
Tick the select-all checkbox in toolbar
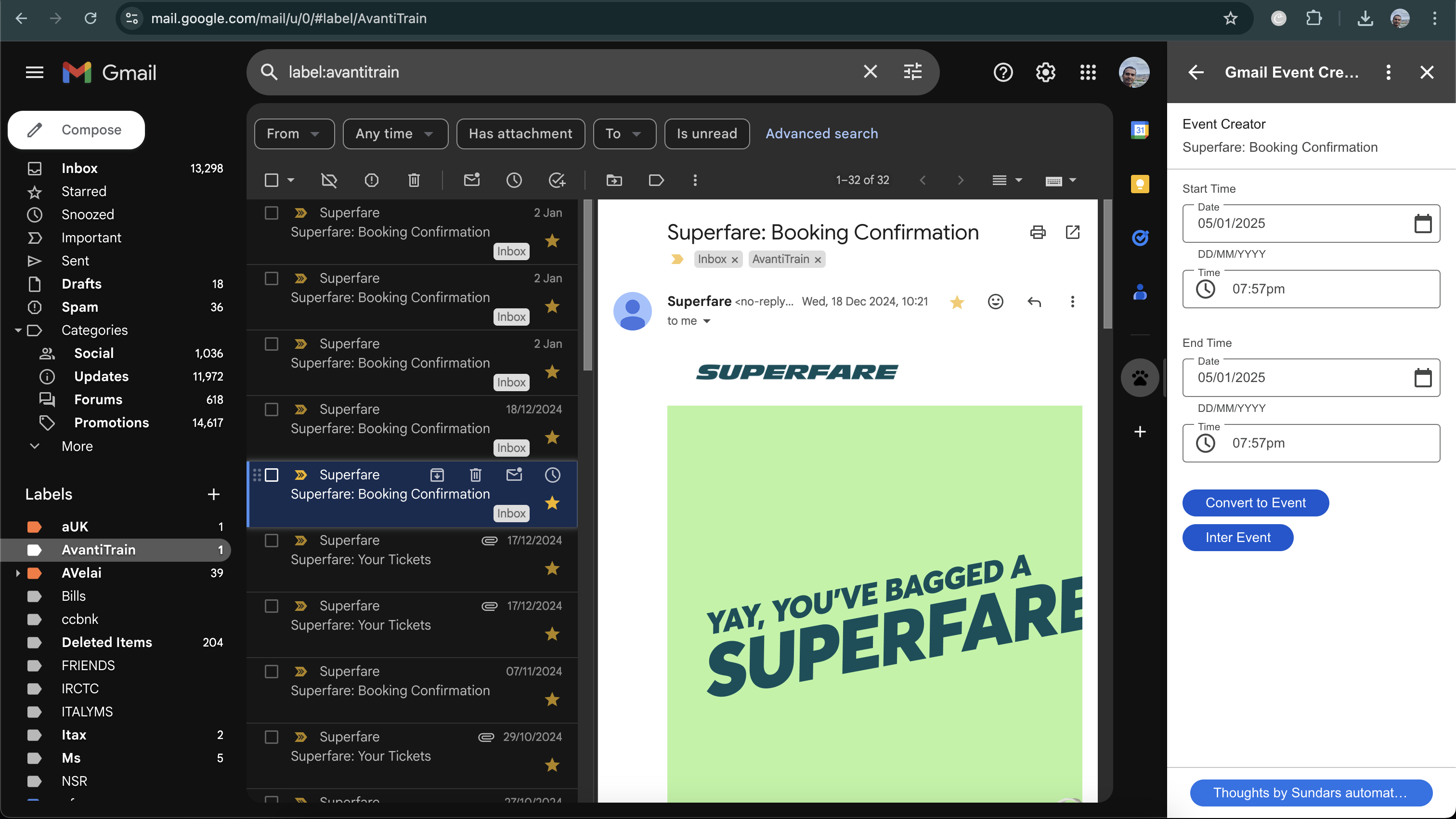(x=271, y=181)
